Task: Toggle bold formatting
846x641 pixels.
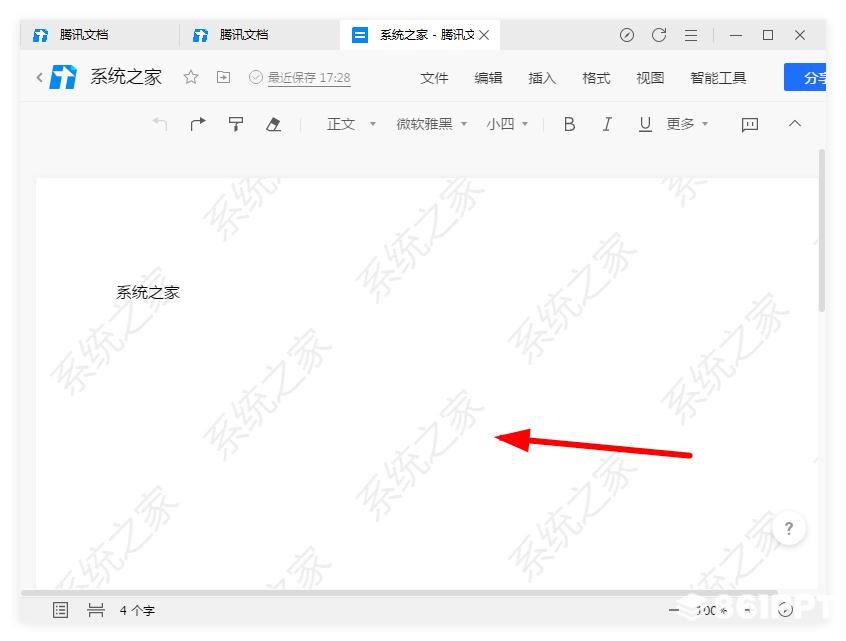Action: point(569,125)
